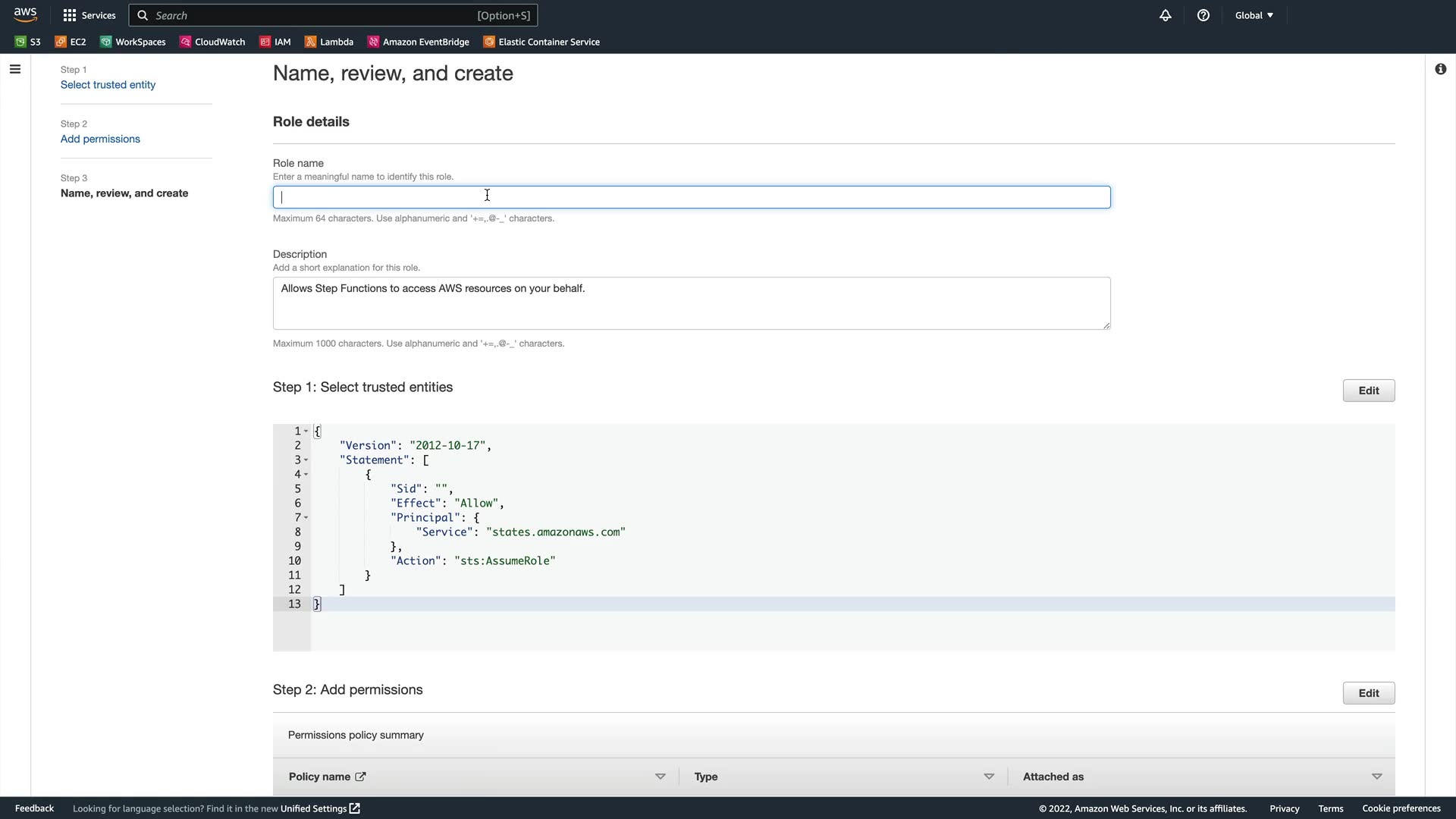Collapse the Principal block fold arrow

point(306,518)
